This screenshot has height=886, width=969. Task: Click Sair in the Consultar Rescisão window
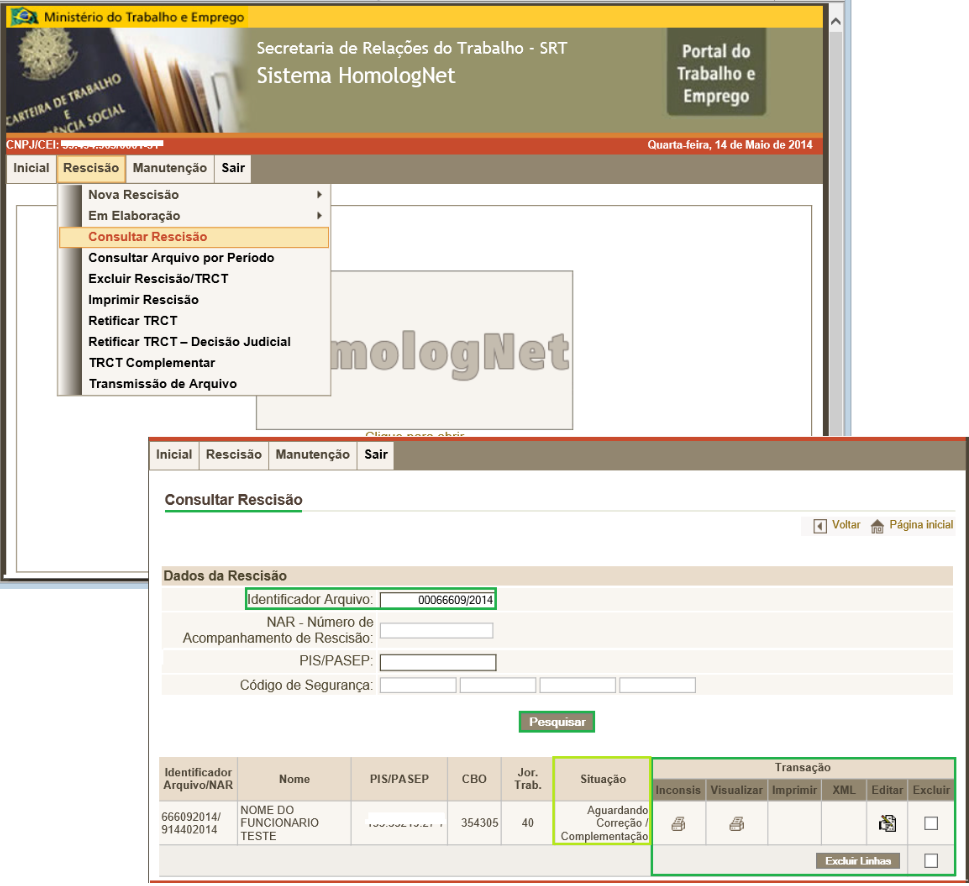point(376,455)
